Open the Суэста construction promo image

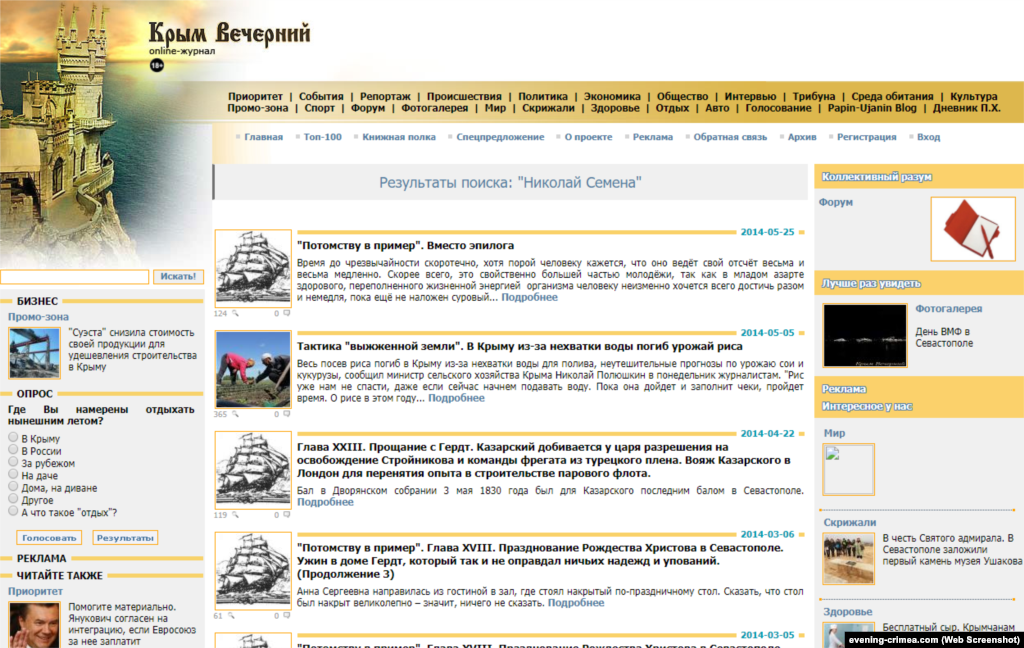point(34,353)
